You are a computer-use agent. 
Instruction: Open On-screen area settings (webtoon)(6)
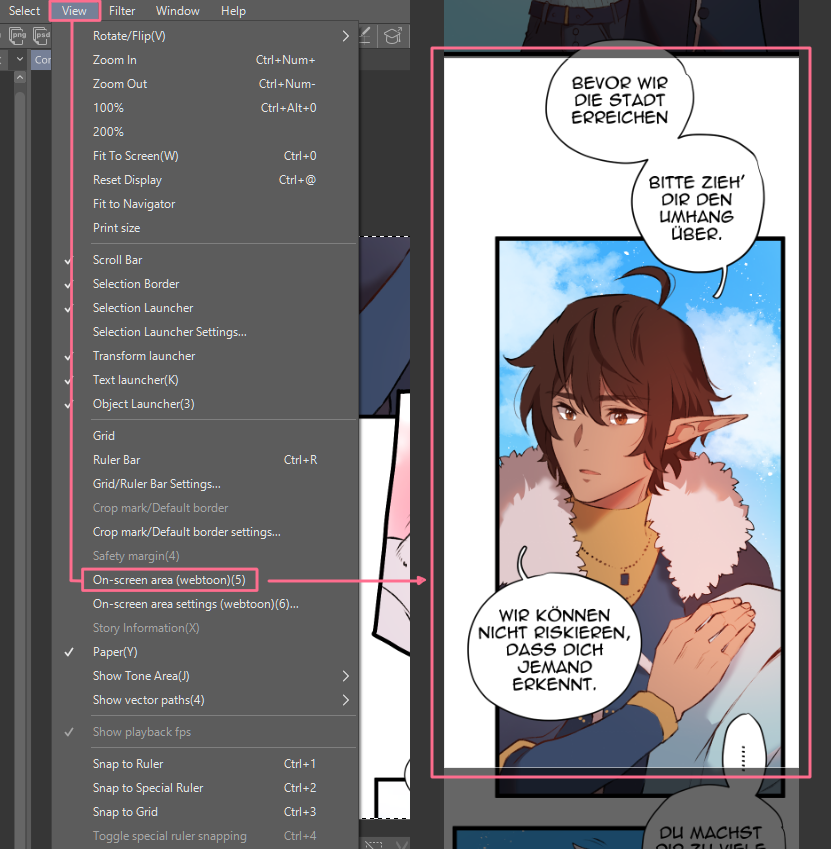pyautogui.click(x=196, y=604)
